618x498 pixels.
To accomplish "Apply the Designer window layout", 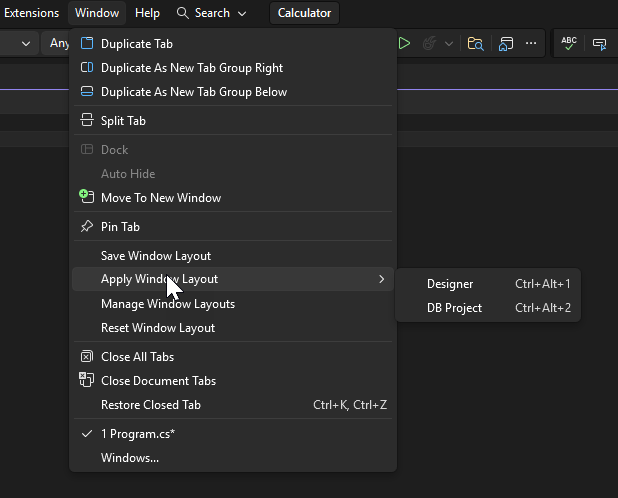I will click(450, 284).
